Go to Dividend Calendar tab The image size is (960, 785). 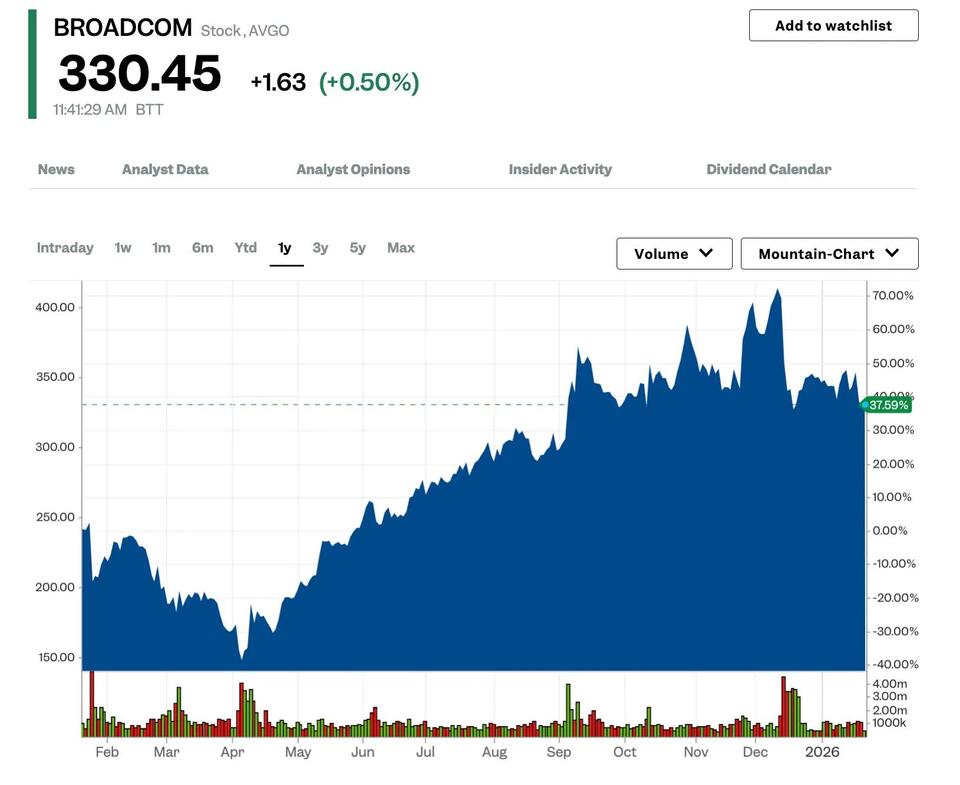point(768,169)
